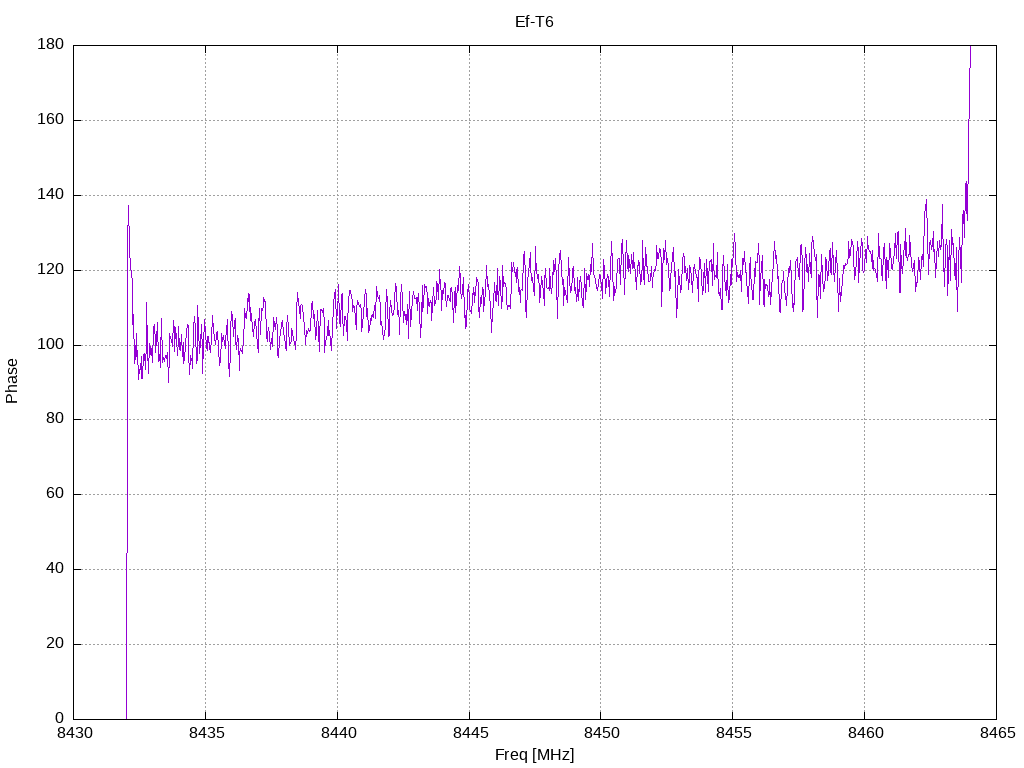Click the 140 phase tick label
This screenshot has height=768, width=1024.
[x=51, y=195]
